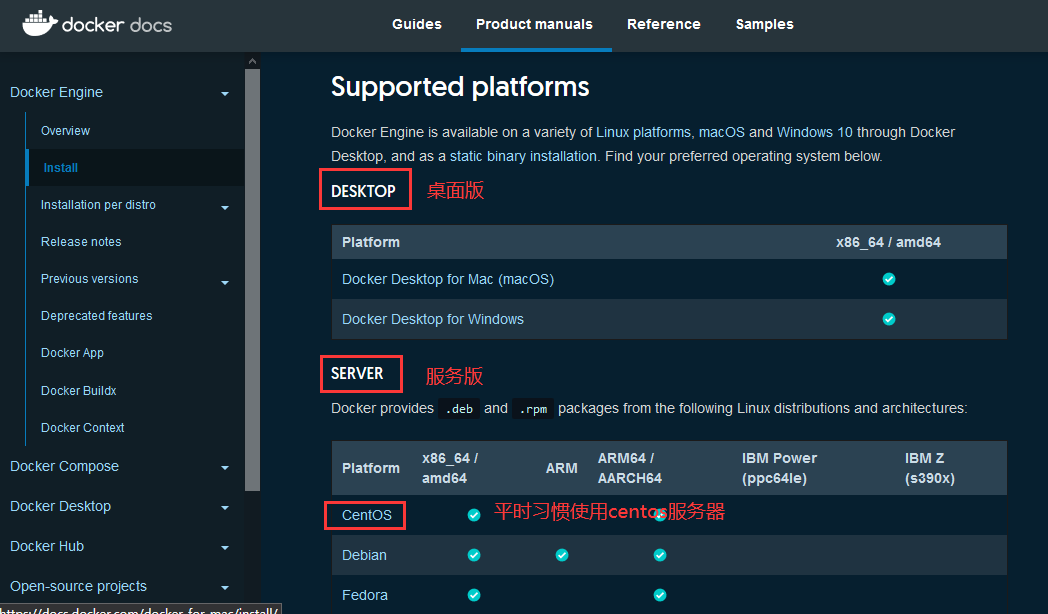Expand Previous versions arrow

[x=225, y=283]
